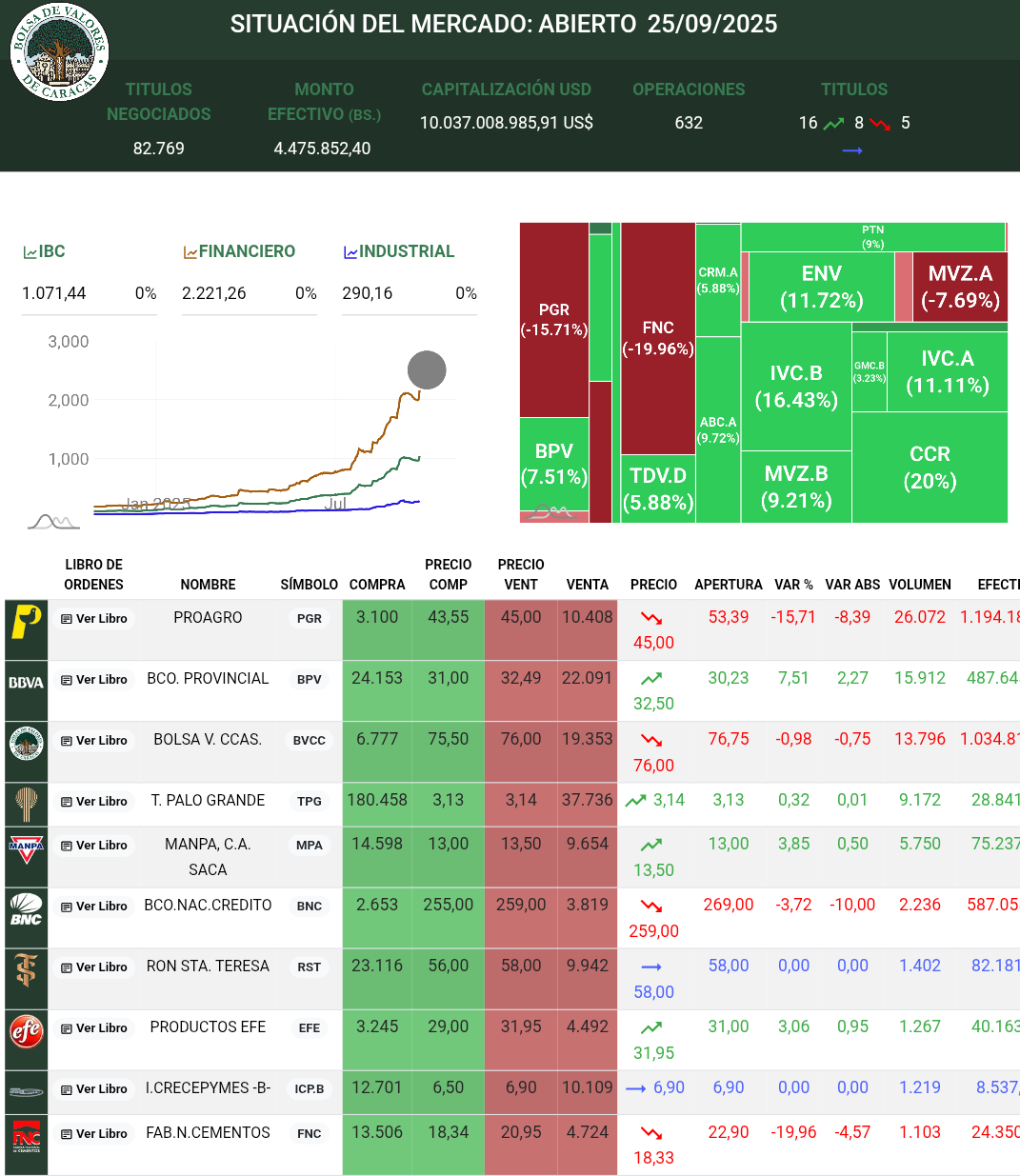This screenshot has width=1020, height=1176.
Task: Open Ver Libro for PROAGRO
Action: pos(94,619)
